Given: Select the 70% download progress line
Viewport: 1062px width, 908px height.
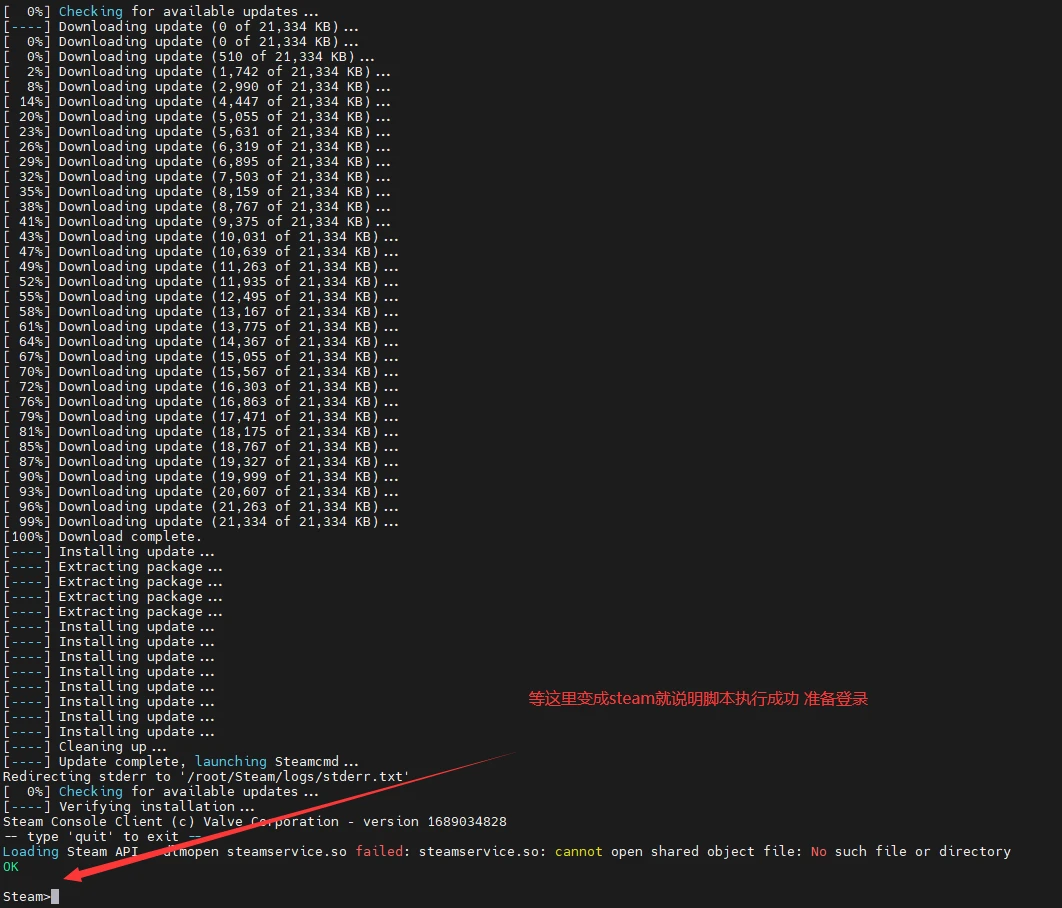Looking at the screenshot, I should tap(200, 371).
